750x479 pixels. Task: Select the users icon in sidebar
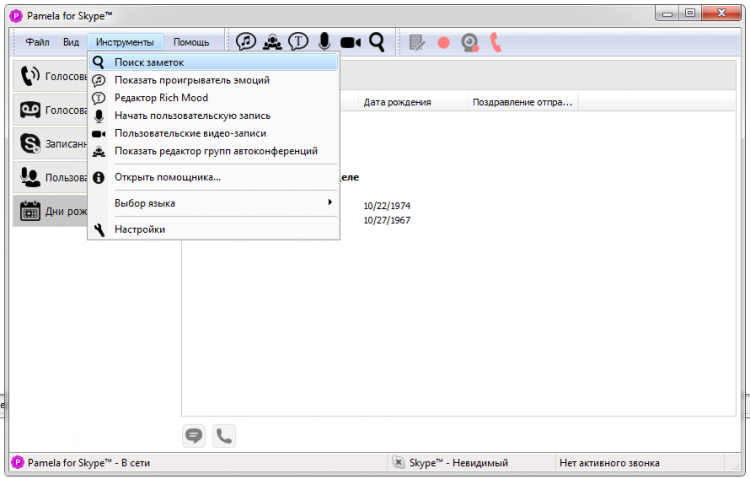point(30,178)
